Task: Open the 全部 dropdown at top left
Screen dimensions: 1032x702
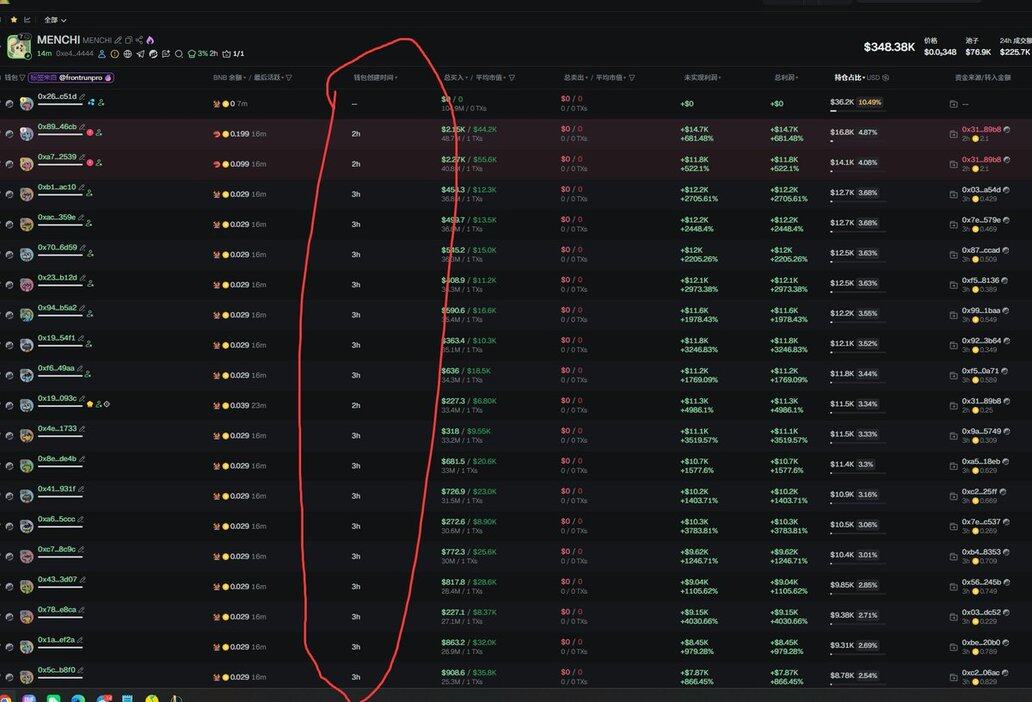Action: coord(56,20)
